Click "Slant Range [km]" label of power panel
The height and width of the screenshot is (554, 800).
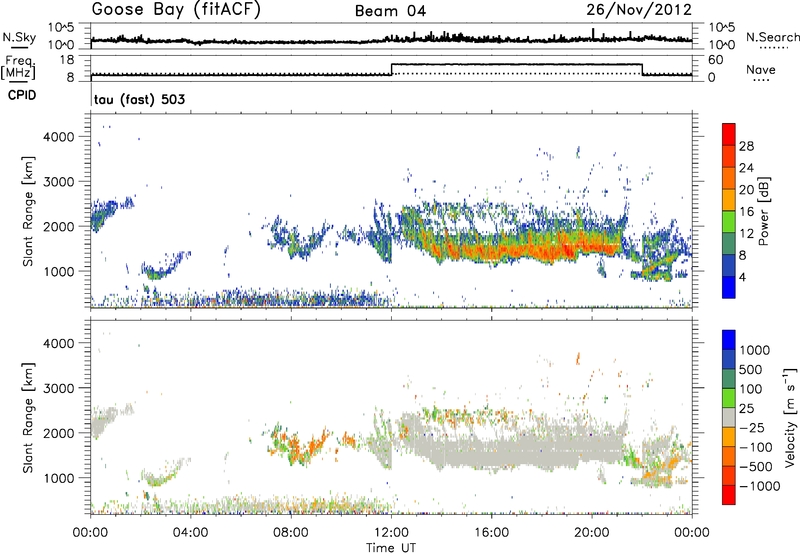click(28, 211)
